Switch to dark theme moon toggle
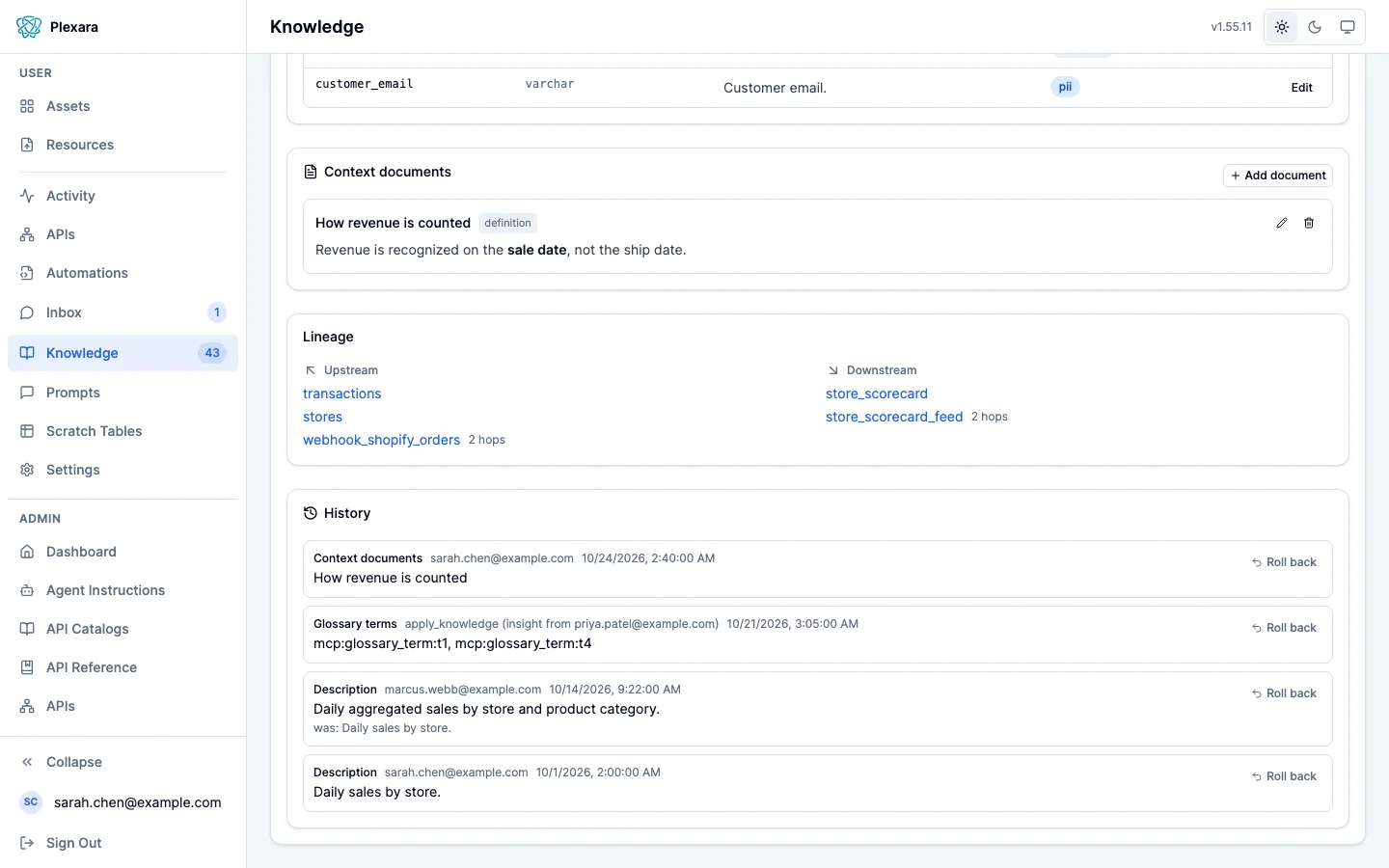Viewport: 1389px width, 868px height. click(1315, 27)
